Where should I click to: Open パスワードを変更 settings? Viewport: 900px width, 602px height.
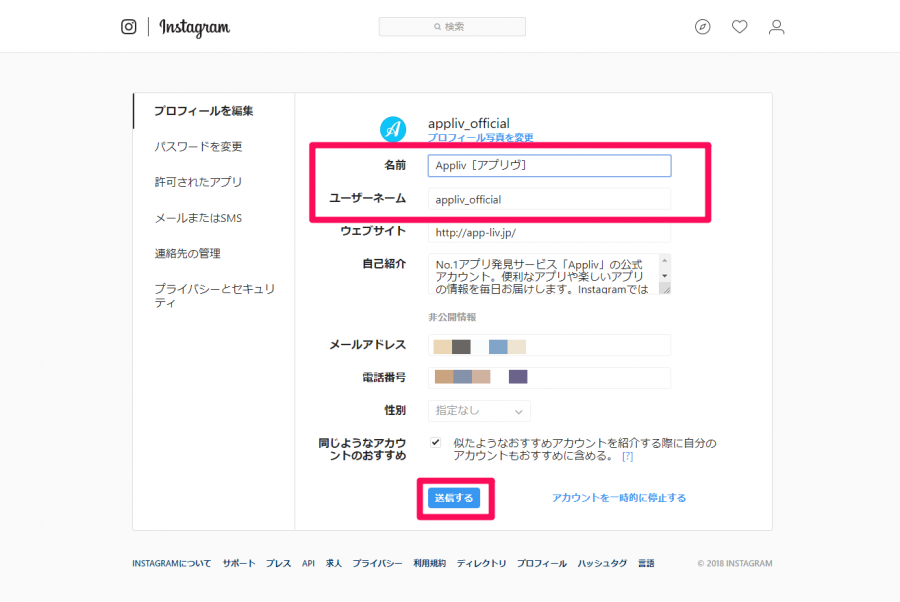click(198, 146)
